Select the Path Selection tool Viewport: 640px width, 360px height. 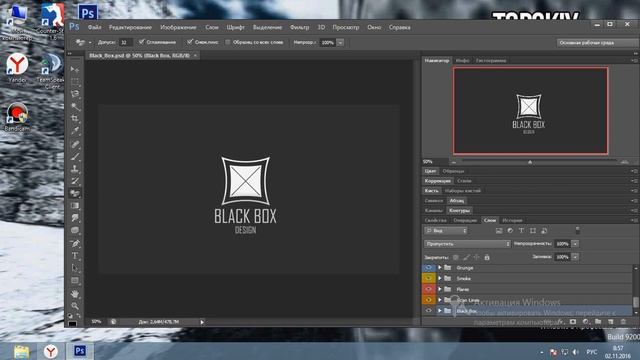75,268
